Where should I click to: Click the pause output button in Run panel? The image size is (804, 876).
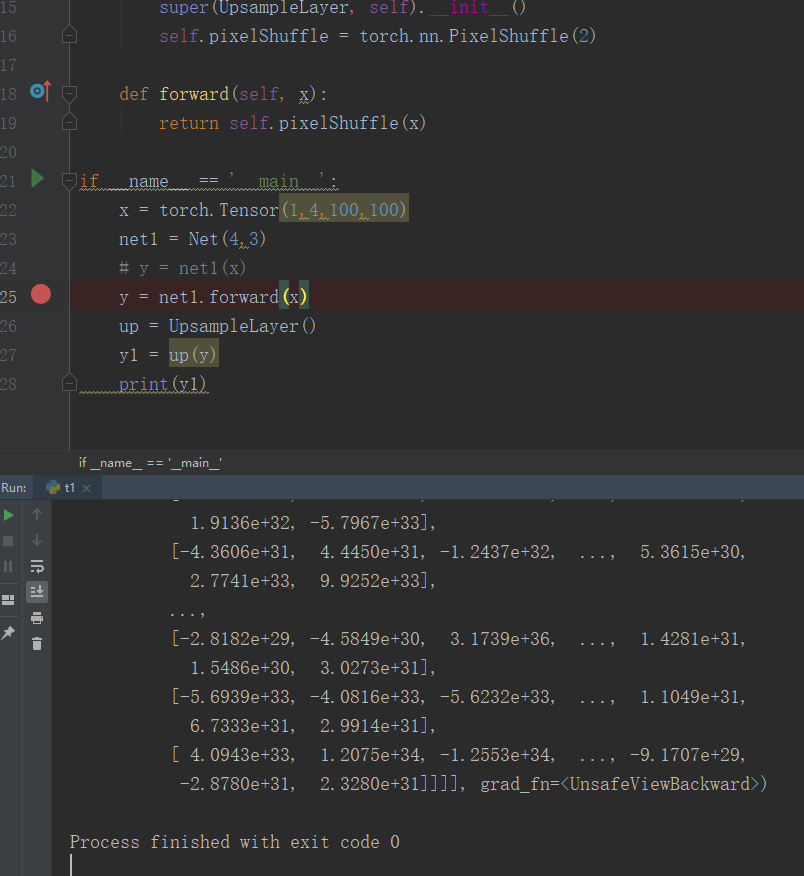click(x=8, y=566)
